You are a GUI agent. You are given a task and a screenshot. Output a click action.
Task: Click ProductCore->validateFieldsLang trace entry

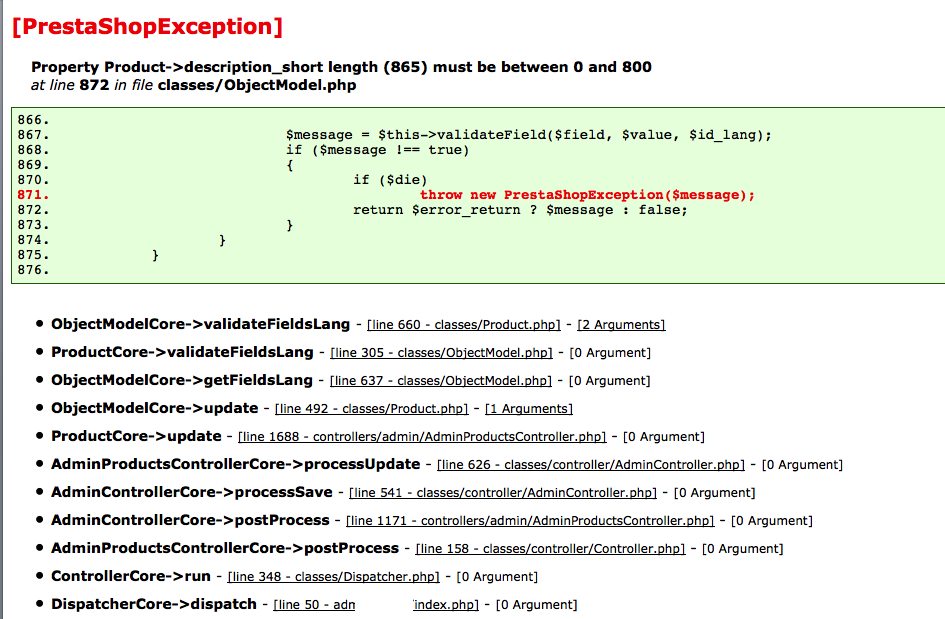click(182, 352)
